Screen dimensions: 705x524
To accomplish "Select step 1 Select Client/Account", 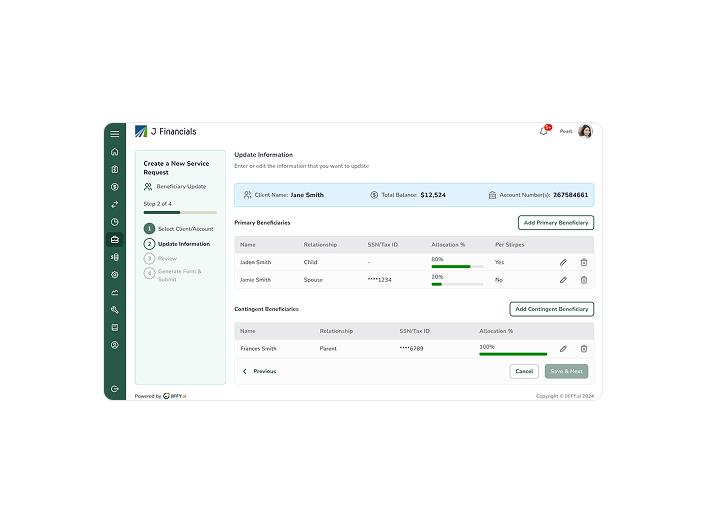I will (185, 229).
